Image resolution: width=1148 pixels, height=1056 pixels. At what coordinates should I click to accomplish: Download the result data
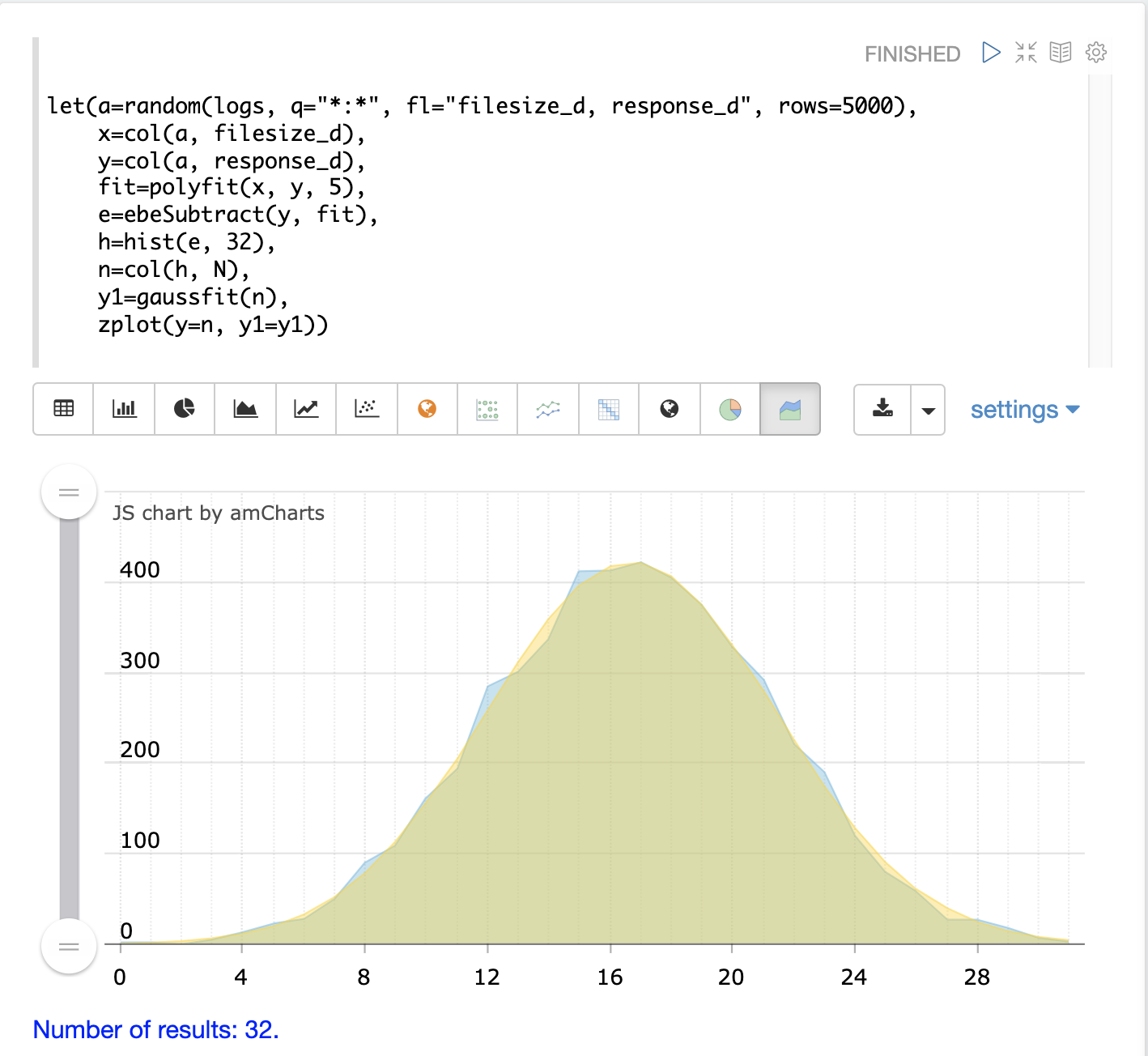[882, 409]
